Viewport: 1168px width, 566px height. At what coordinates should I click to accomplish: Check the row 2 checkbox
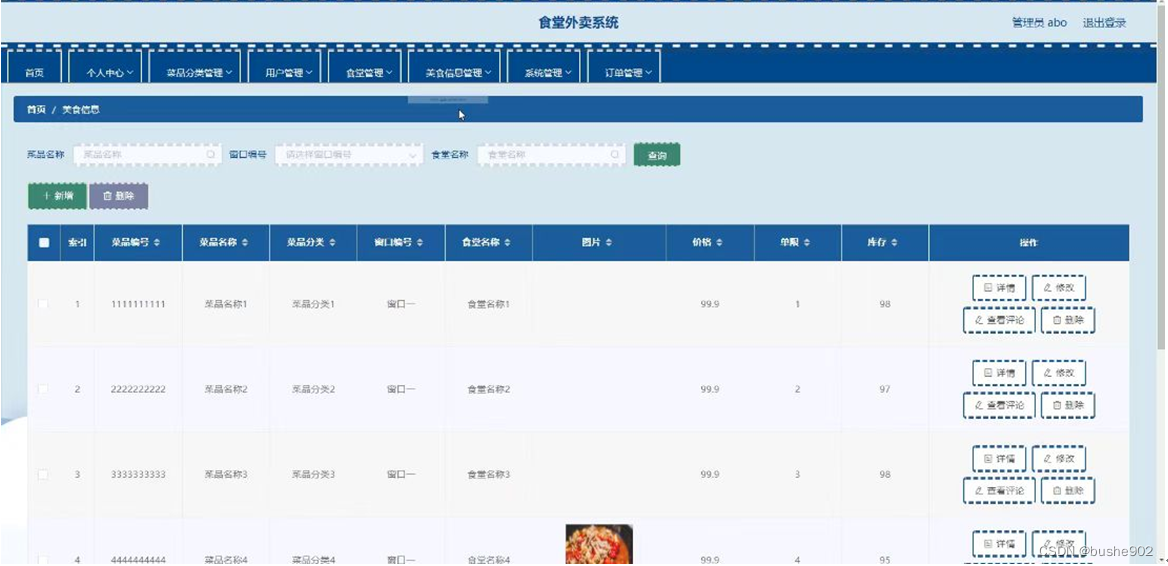pyautogui.click(x=43, y=389)
